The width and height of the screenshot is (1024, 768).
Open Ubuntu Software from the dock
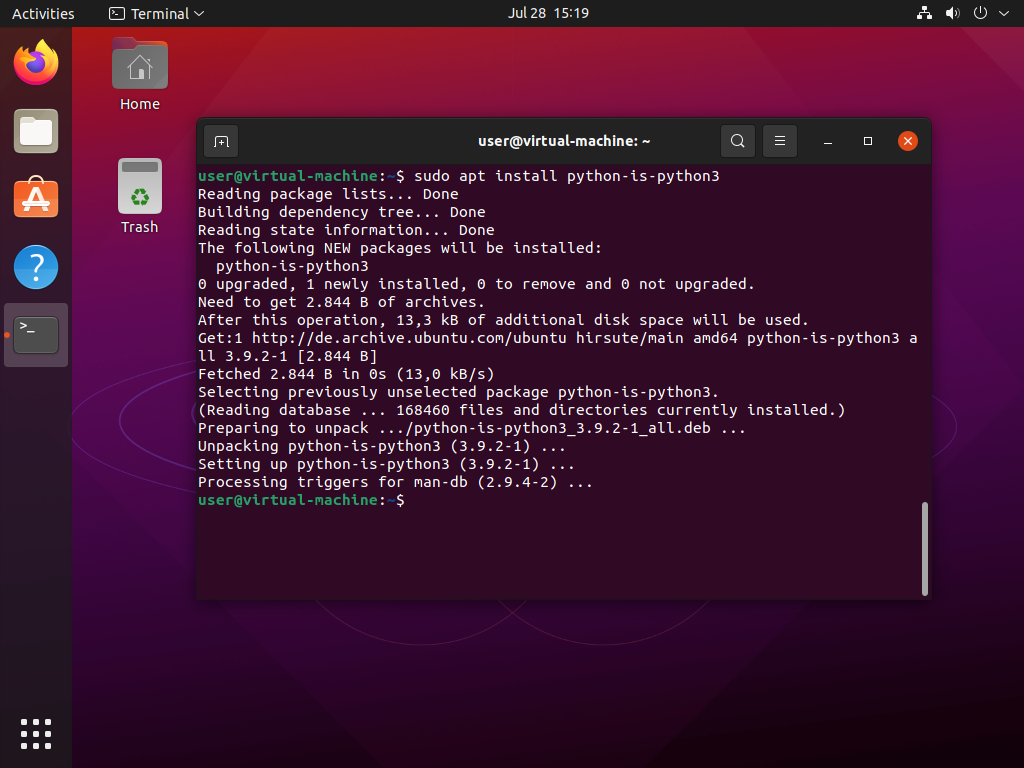click(x=36, y=199)
